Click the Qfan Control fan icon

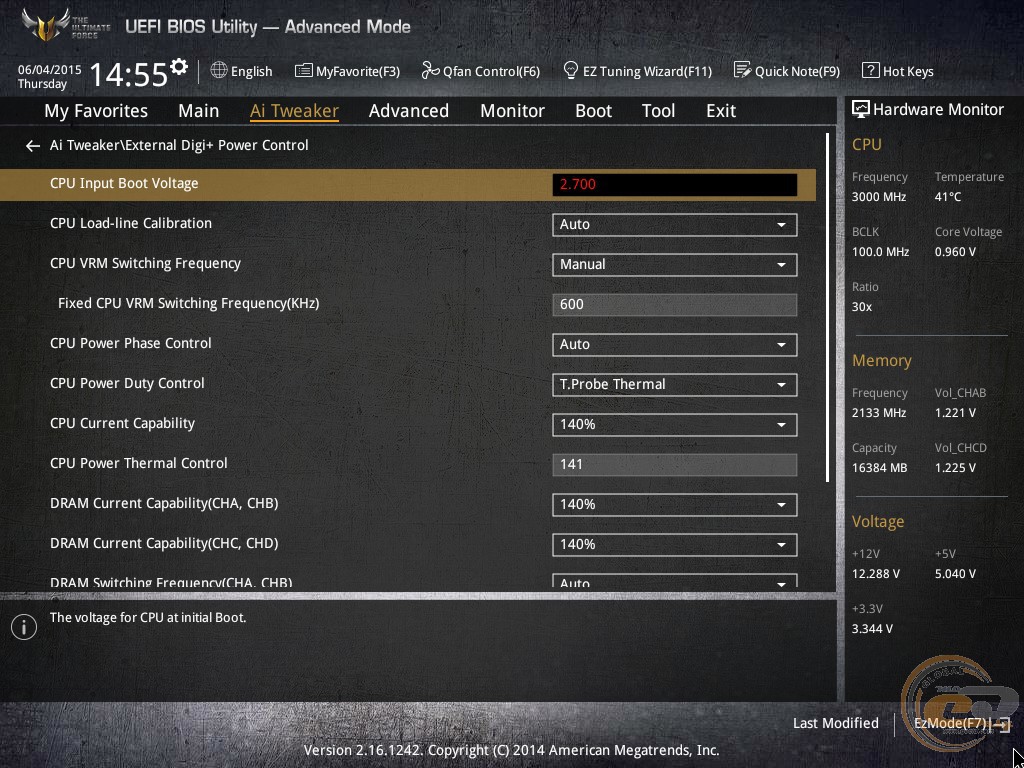430,71
